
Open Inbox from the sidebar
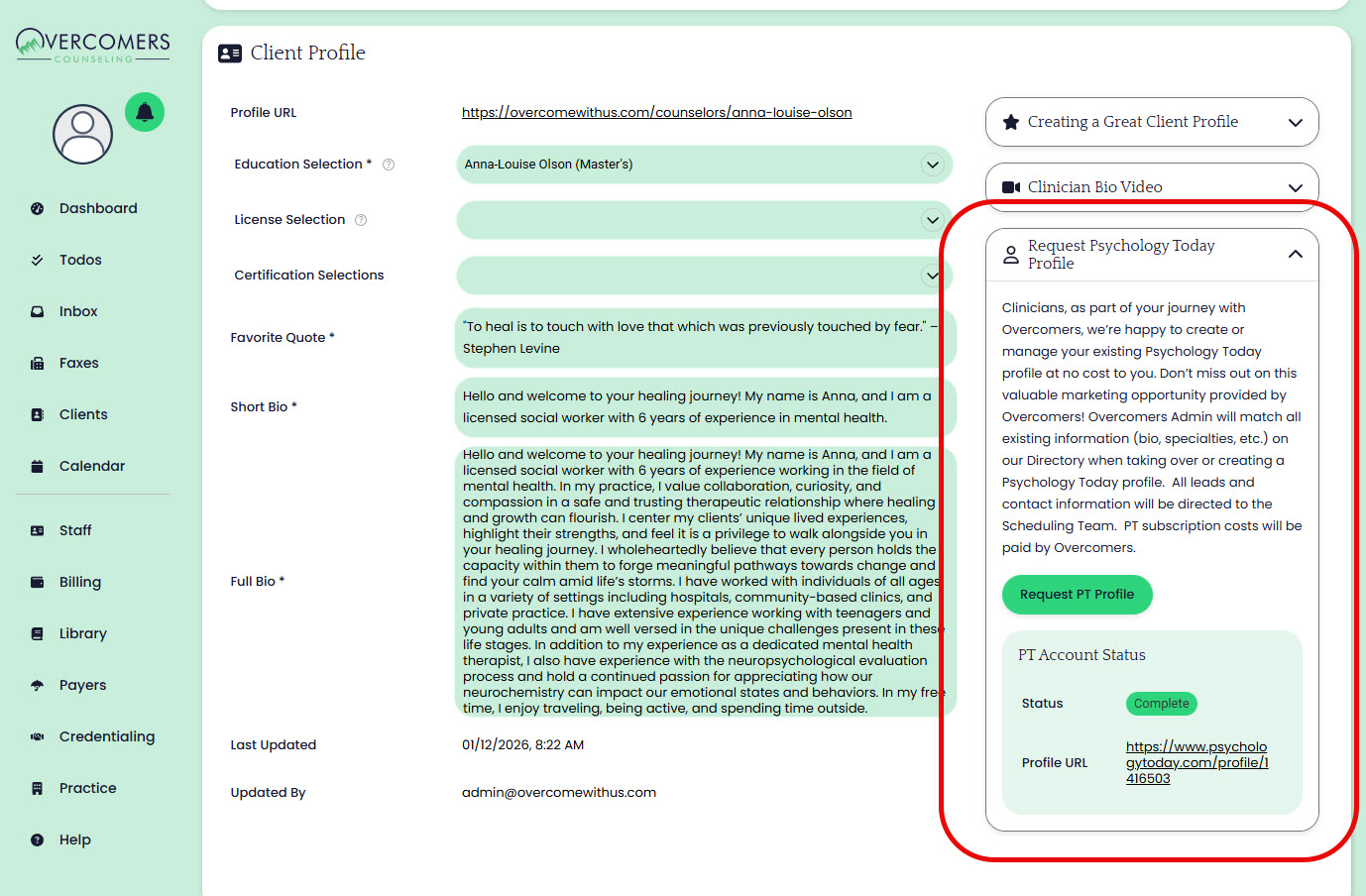78,311
